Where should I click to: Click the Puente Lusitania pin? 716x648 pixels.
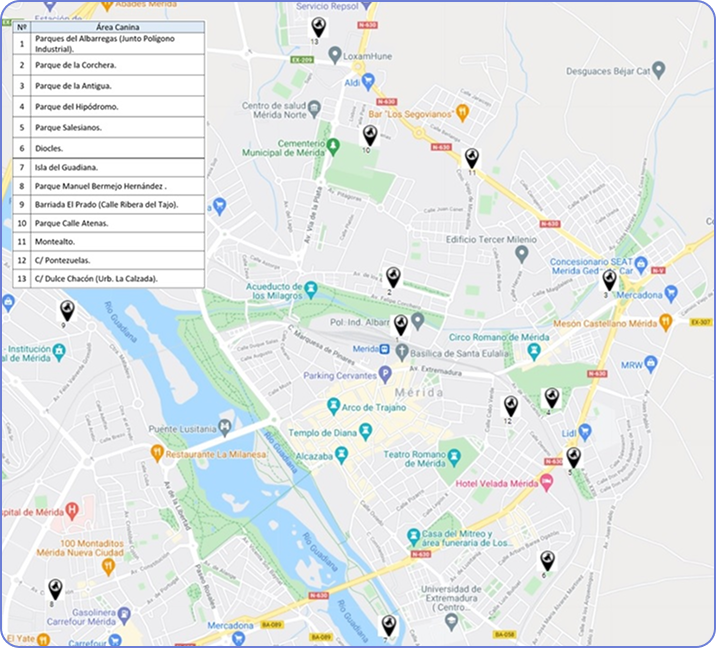point(225,427)
